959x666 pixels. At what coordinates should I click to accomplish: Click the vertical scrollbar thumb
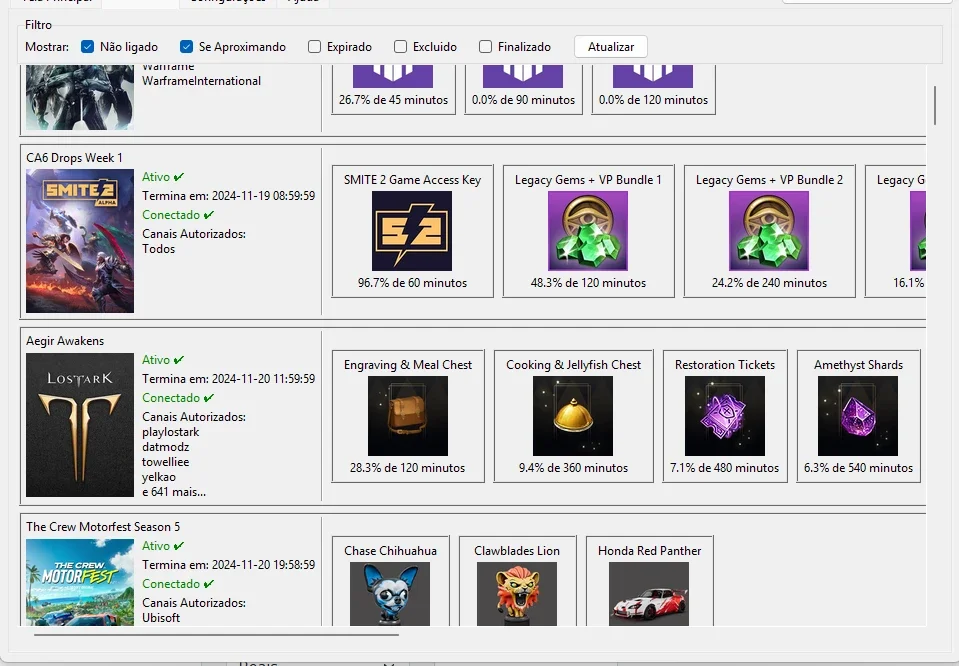point(935,105)
